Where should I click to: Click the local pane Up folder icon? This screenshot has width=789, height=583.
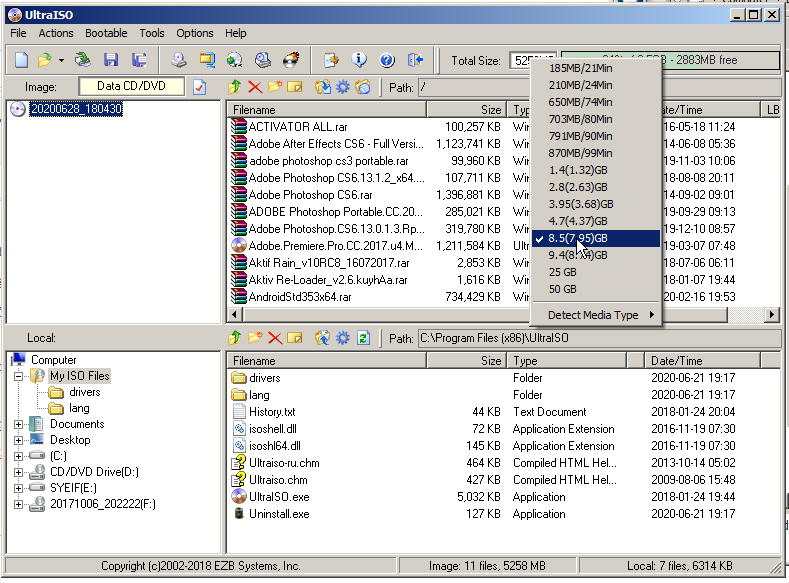pos(235,338)
